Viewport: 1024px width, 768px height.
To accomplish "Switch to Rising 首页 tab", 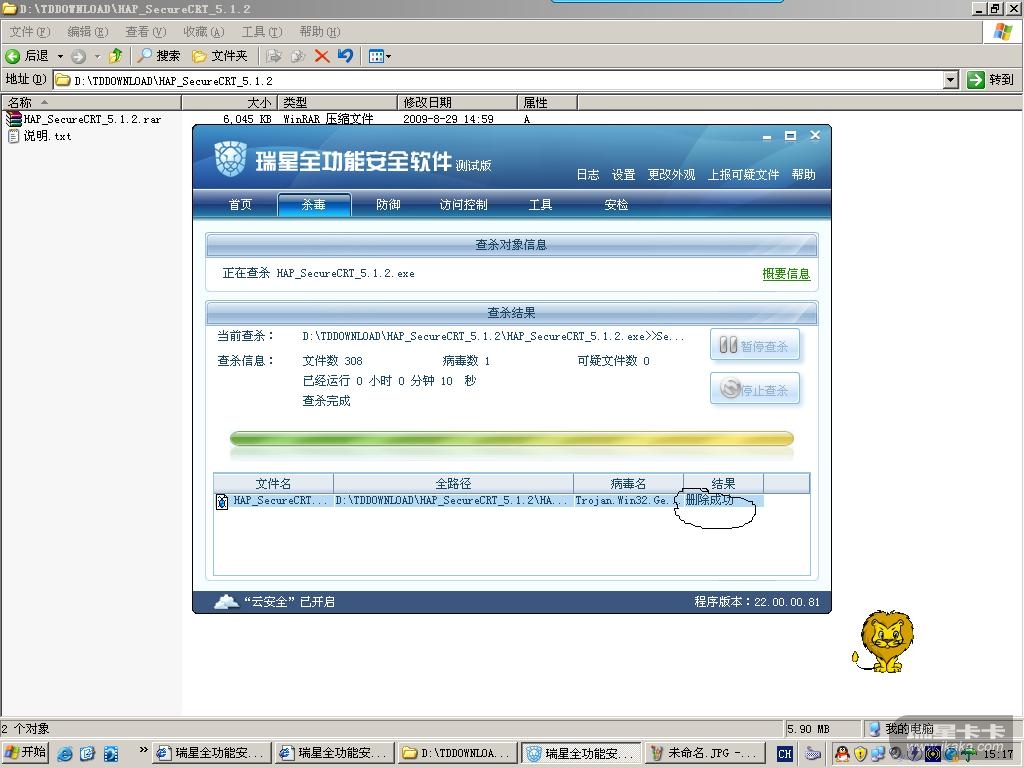I will click(240, 204).
